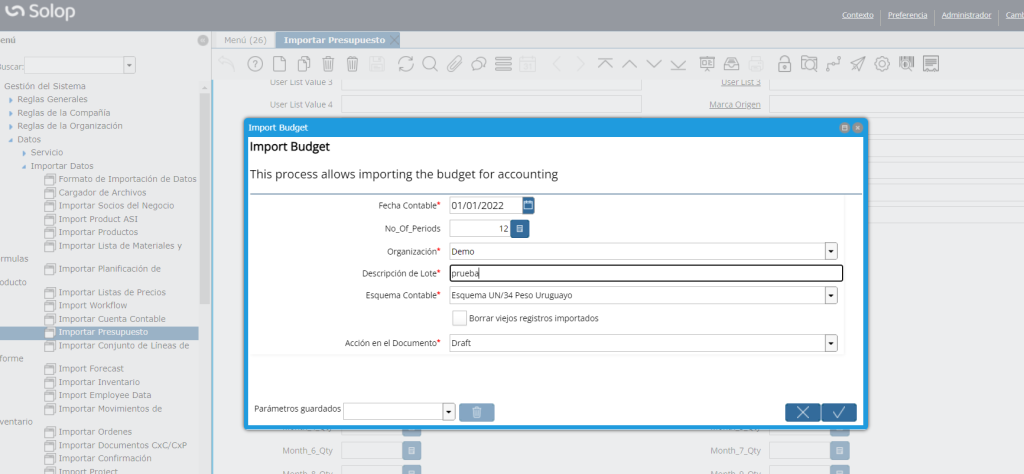The width and height of the screenshot is (1024, 474).
Task: Open the Fecha Contable calendar picker
Action: click(529, 205)
